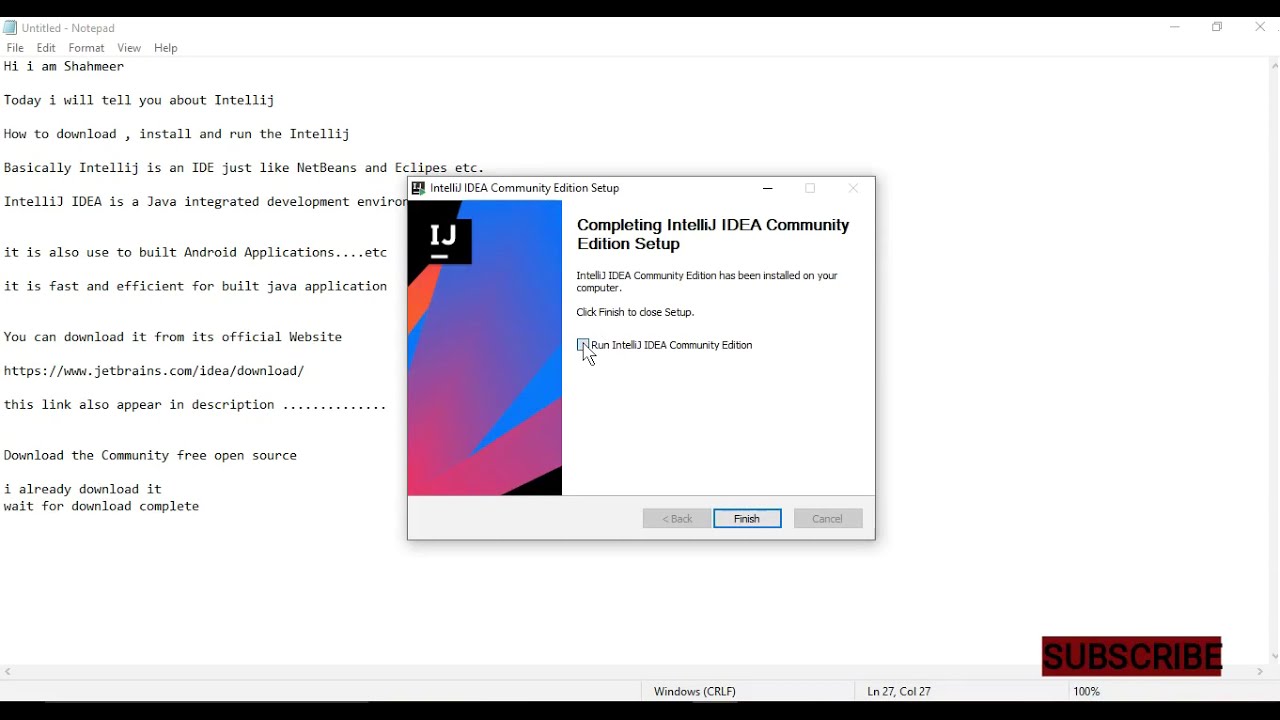The height and width of the screenshot is (720, 1280).
Task: Check Run IntelliJ IDEA Community Edition box
Action: pyautogui.click(x=583, y=345)
